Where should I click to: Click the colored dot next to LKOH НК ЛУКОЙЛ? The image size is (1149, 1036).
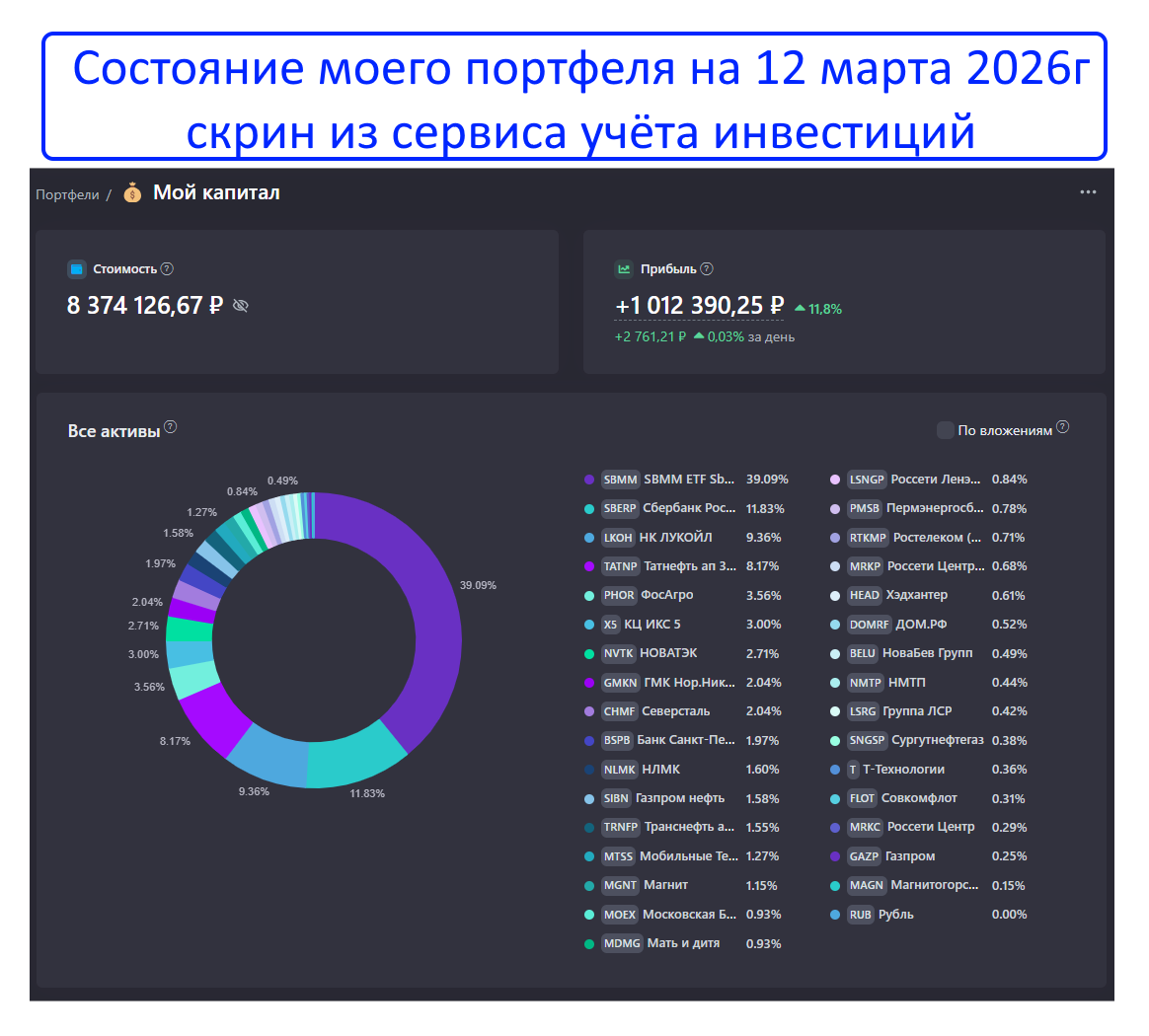coord(590,538)
